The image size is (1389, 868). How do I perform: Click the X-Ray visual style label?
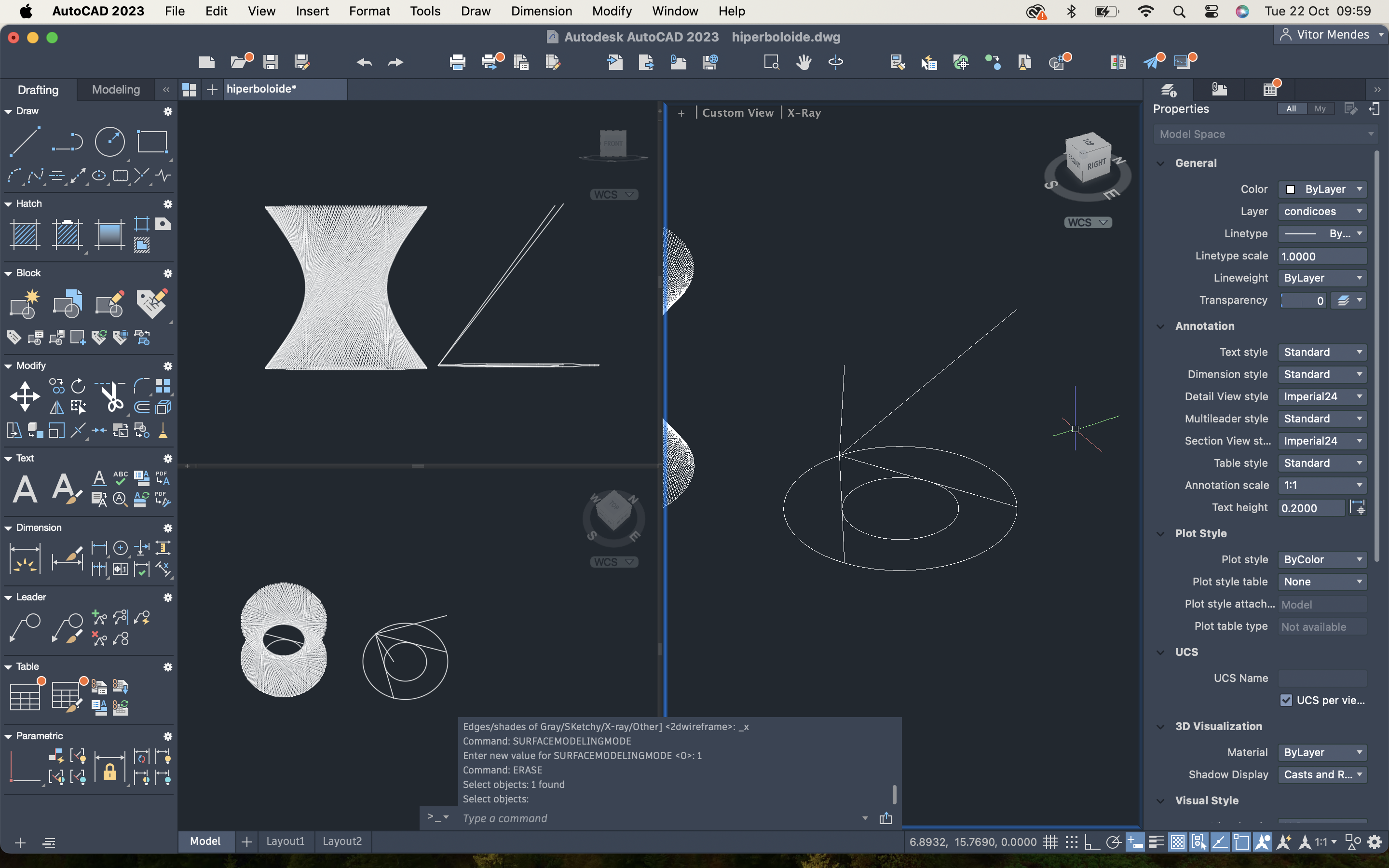pyautogui.click(x=803, y=113)
